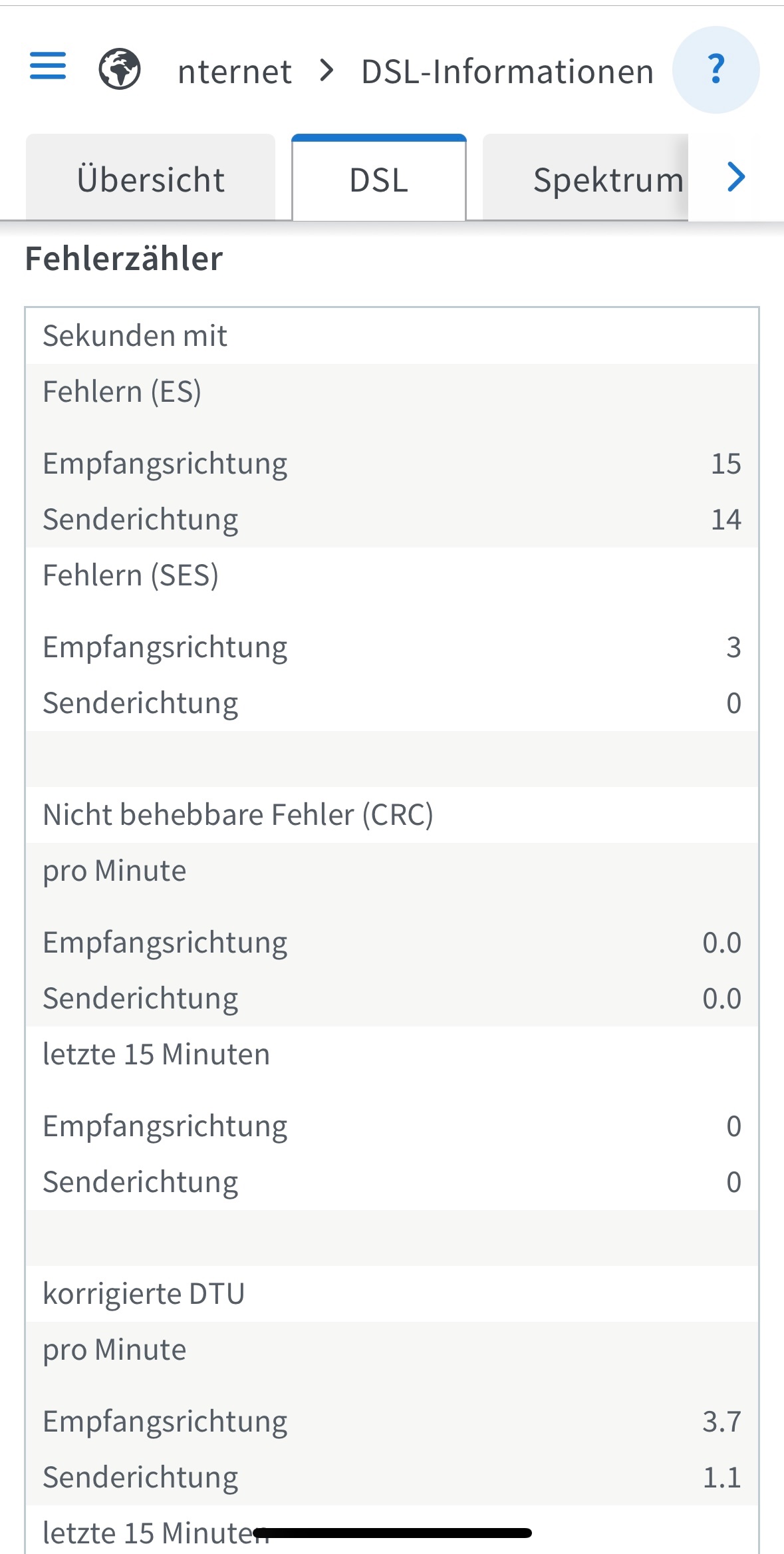Click the DSL-Informationen breadcrumb title
The width and height of the screenshot is (784, 1554).
click(507, 72)
